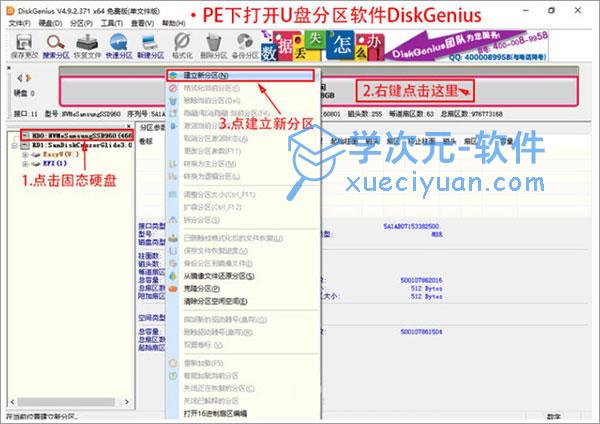
Task: Select the EasyU (V:) partition in tree
Action: [x=60, y=154]
